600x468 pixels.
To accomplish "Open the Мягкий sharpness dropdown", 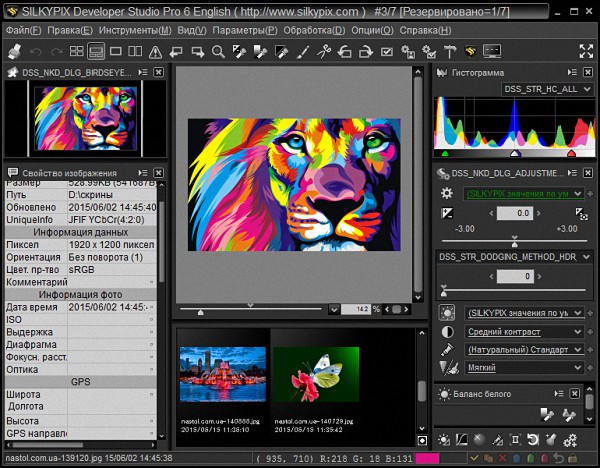I will click(x=524, y=367).
